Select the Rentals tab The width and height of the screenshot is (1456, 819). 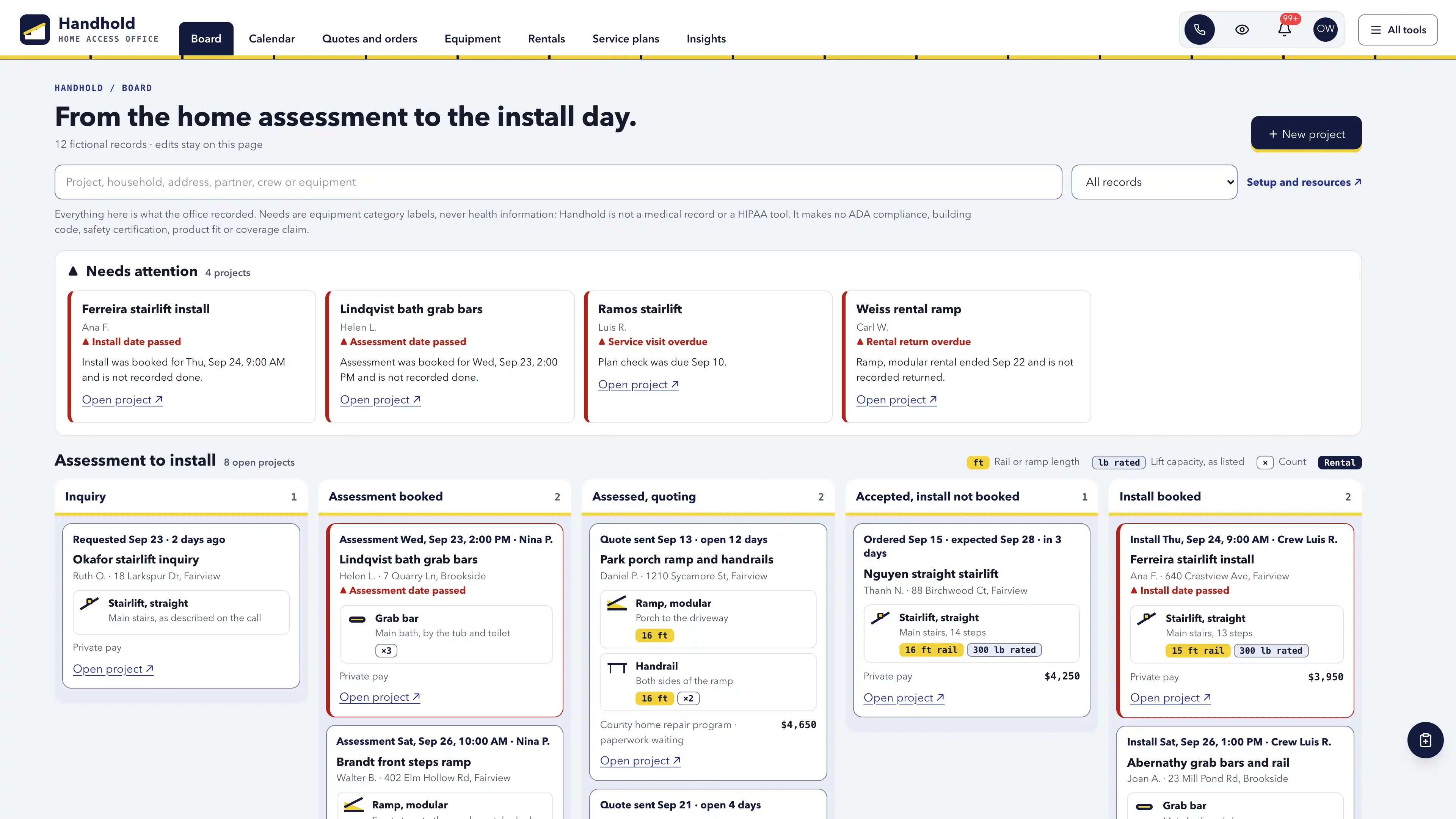[x=546, y=38]
